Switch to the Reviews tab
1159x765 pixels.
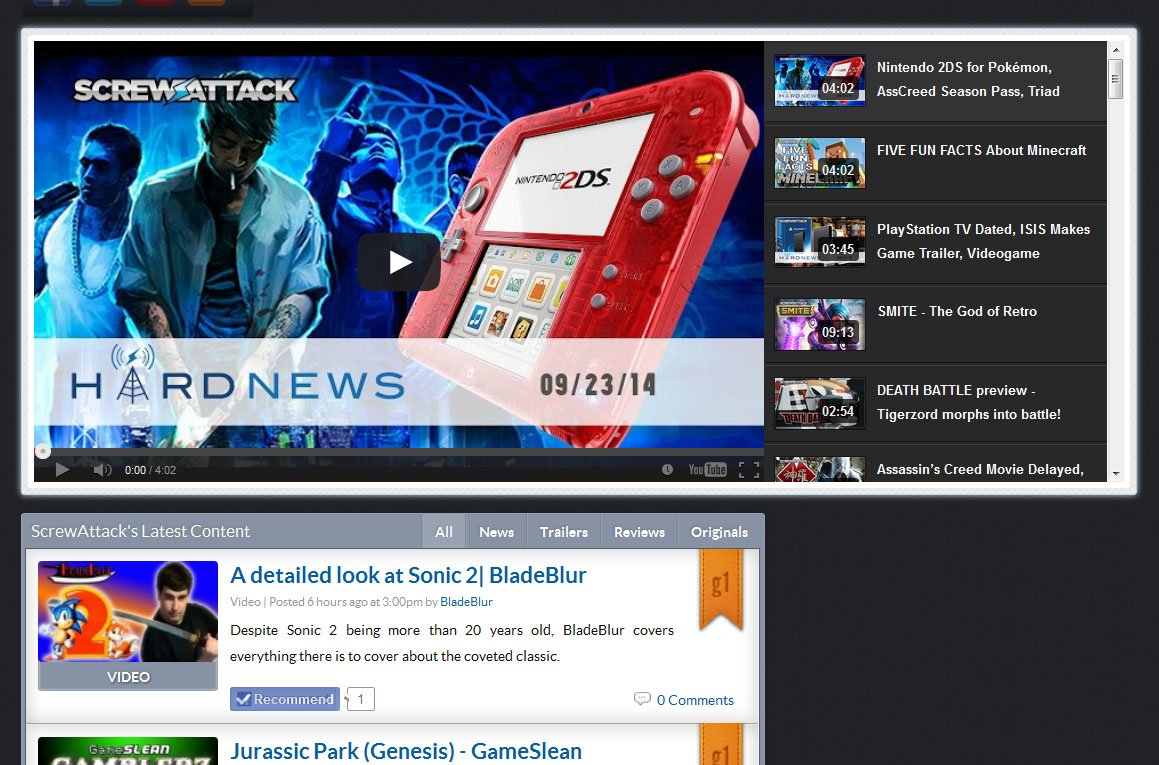point(639,531)
